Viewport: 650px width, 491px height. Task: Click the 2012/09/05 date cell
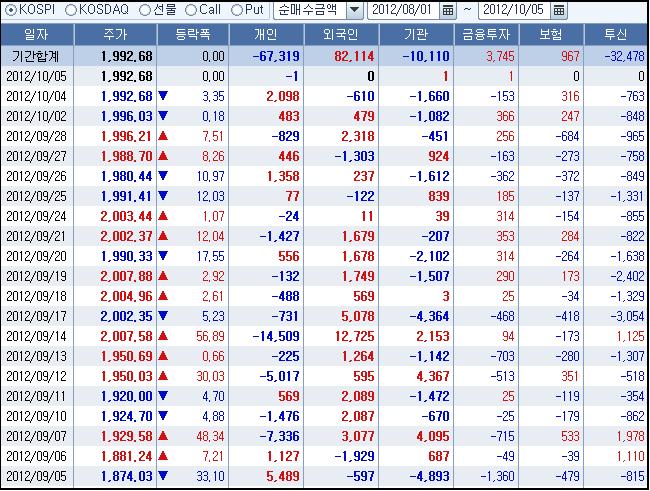36,476
